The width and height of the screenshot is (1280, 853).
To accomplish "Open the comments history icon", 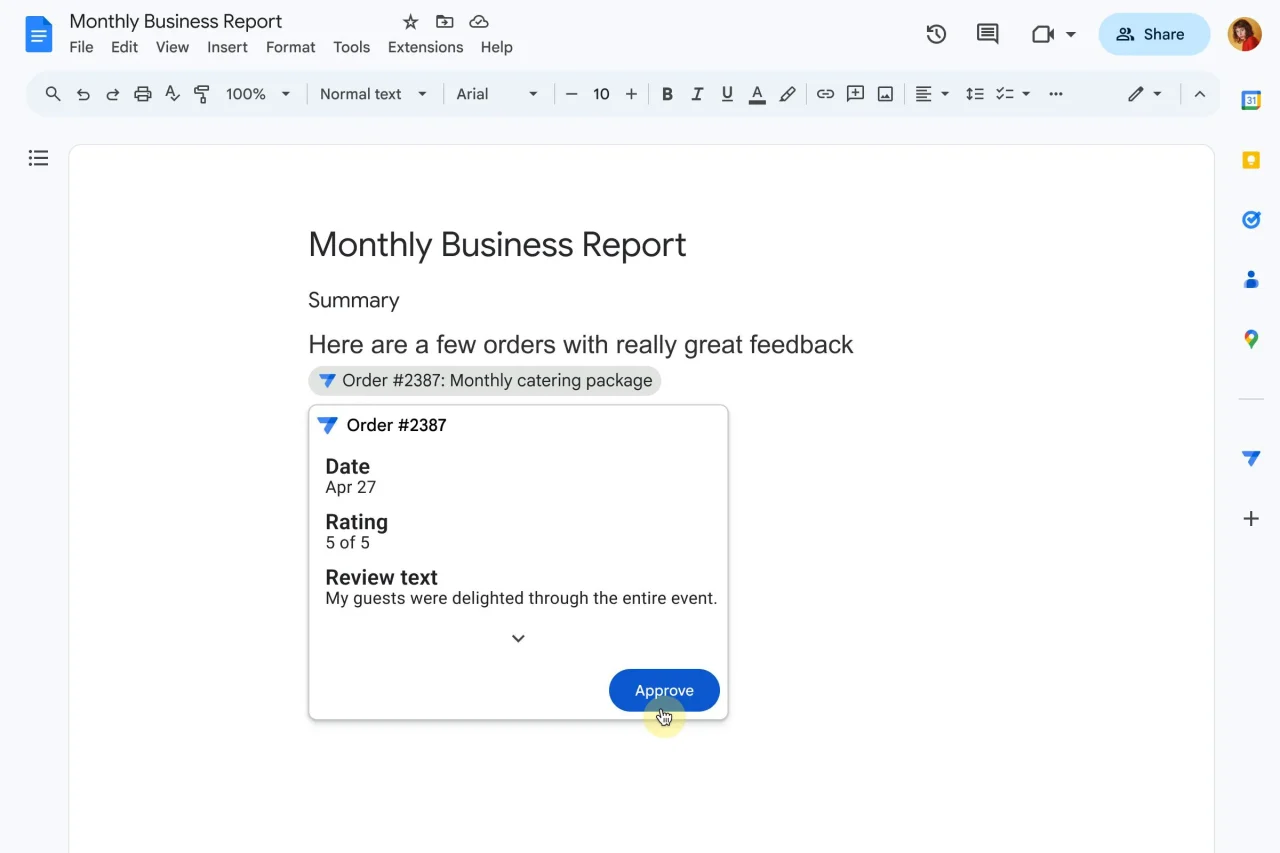I will [987, 34].
